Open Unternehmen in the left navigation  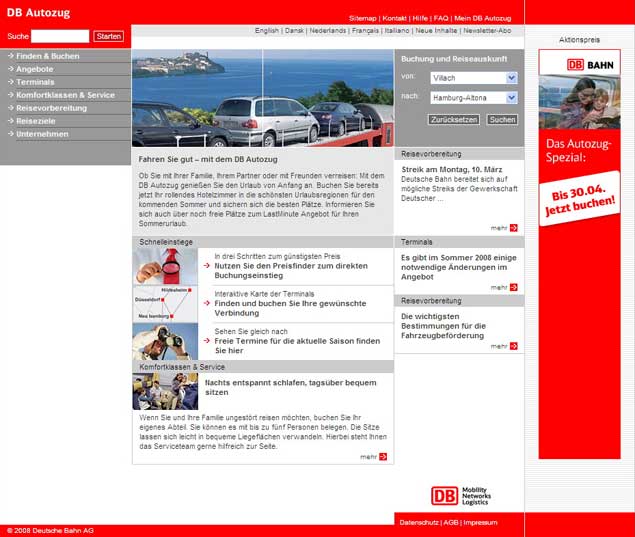(42, 134)
